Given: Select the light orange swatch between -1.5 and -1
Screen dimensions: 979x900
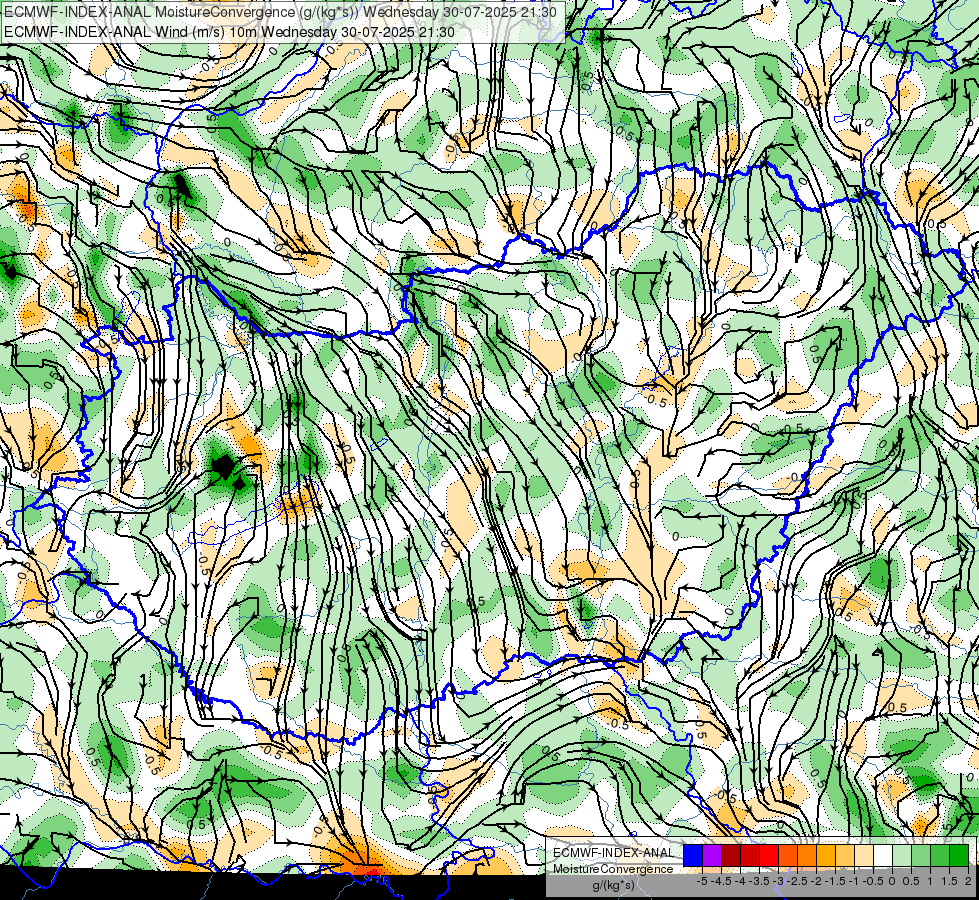Looking at the screenshot, I should click(x=845, y=855).
